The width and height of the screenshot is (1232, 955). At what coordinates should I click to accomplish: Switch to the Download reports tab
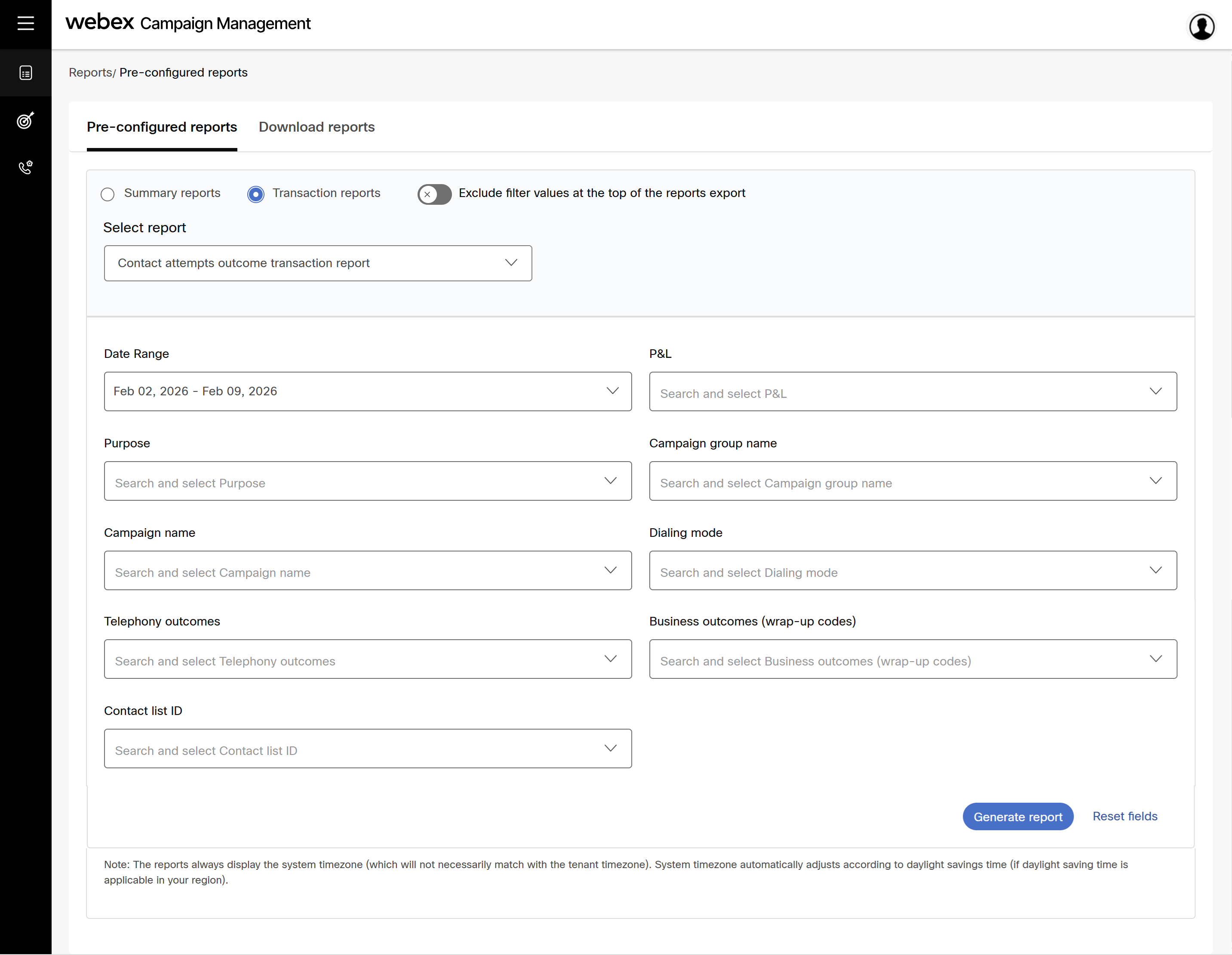click(316, 127)
